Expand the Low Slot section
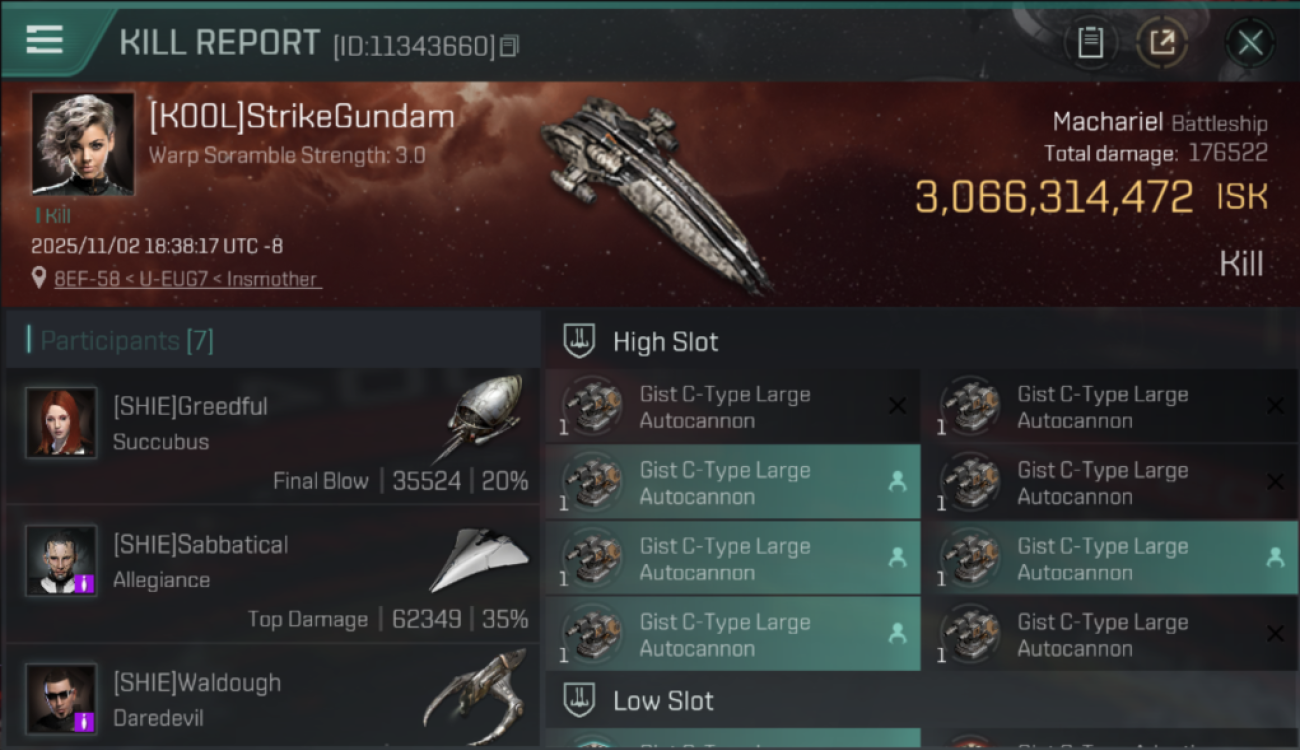The width and height of the screenshot is (1300, 750). tap(663, 701)
